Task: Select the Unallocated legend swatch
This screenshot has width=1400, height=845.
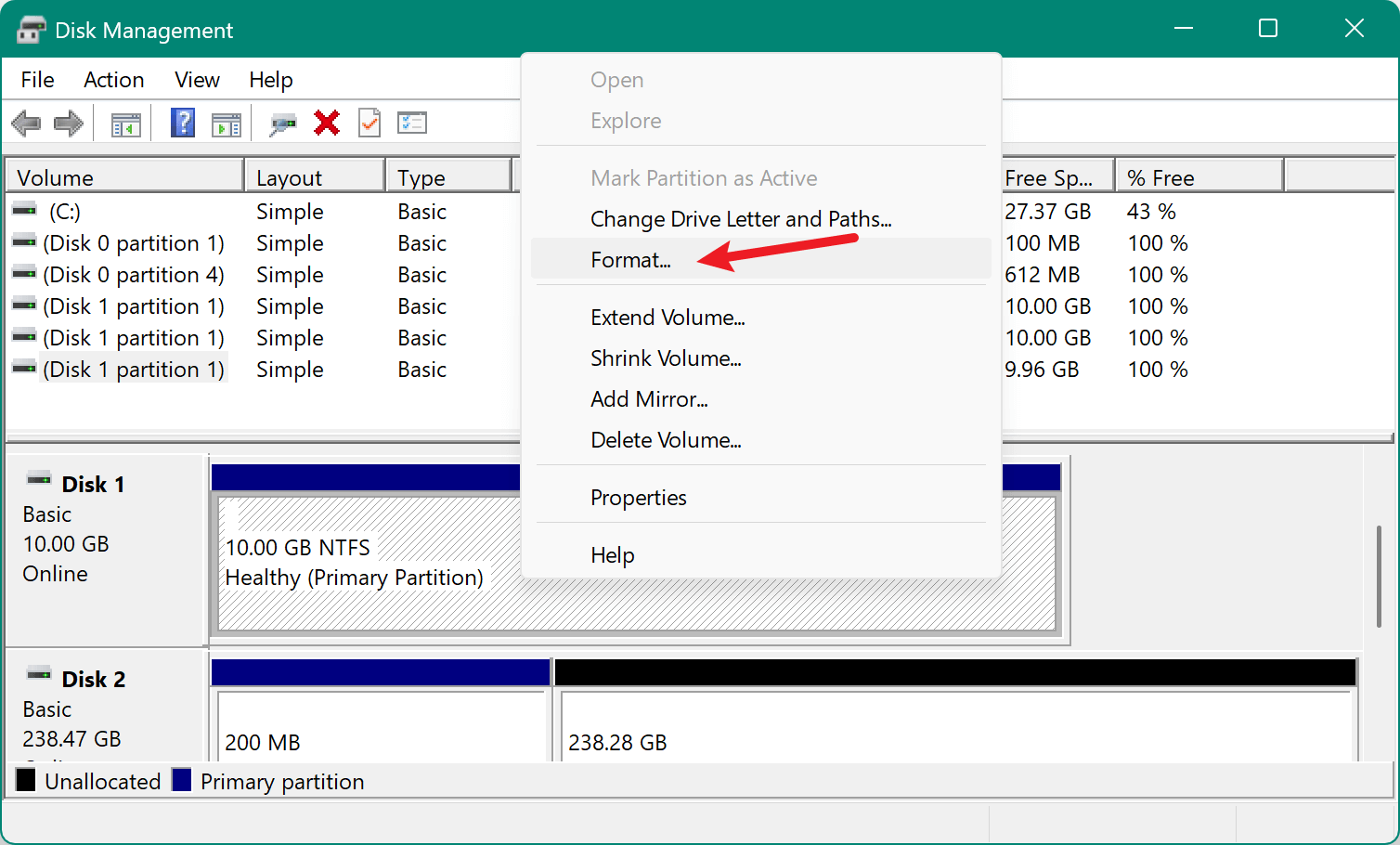Action: click(x=25, y=781)
